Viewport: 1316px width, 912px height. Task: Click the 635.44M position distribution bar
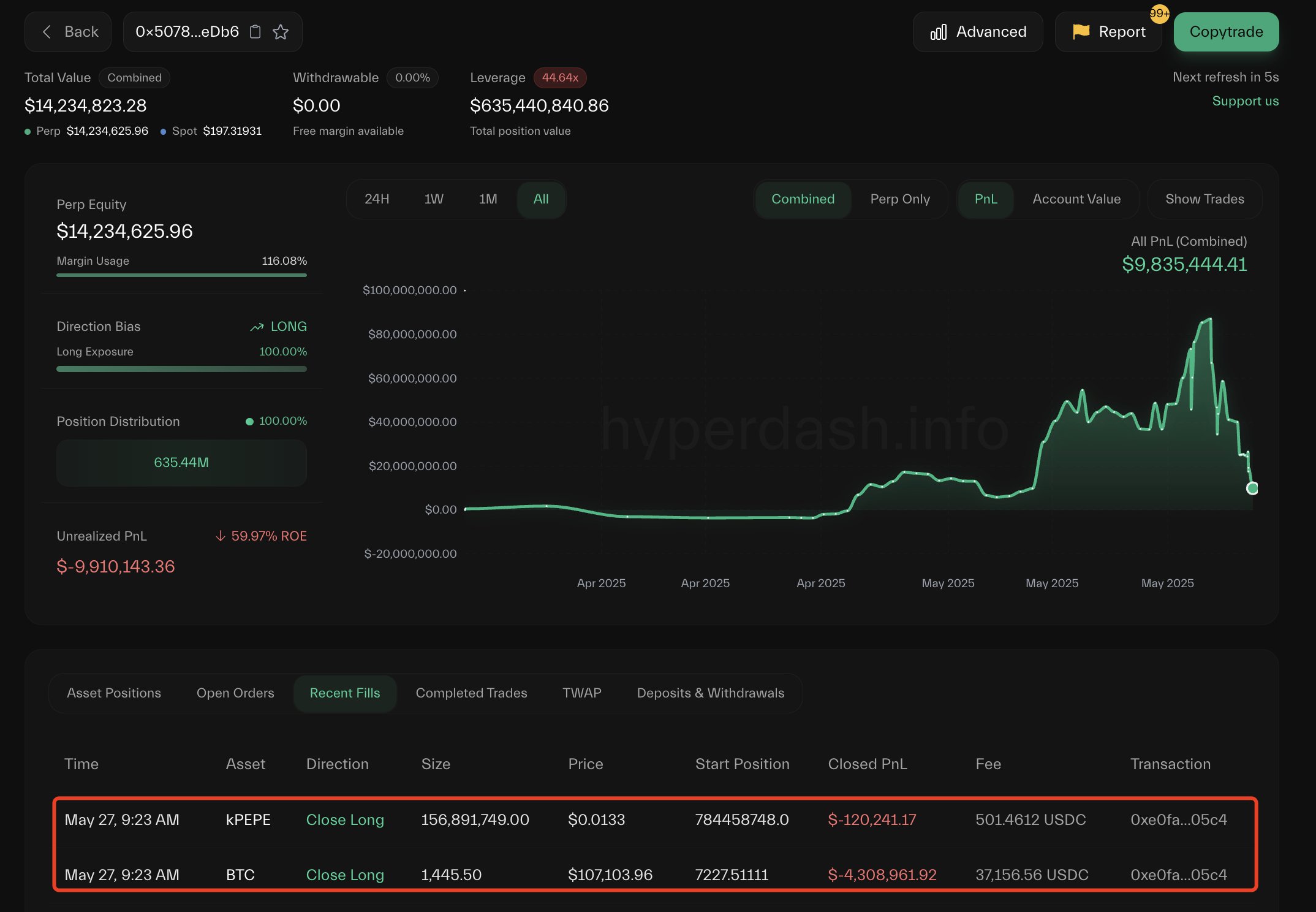[x=181, y=463]
